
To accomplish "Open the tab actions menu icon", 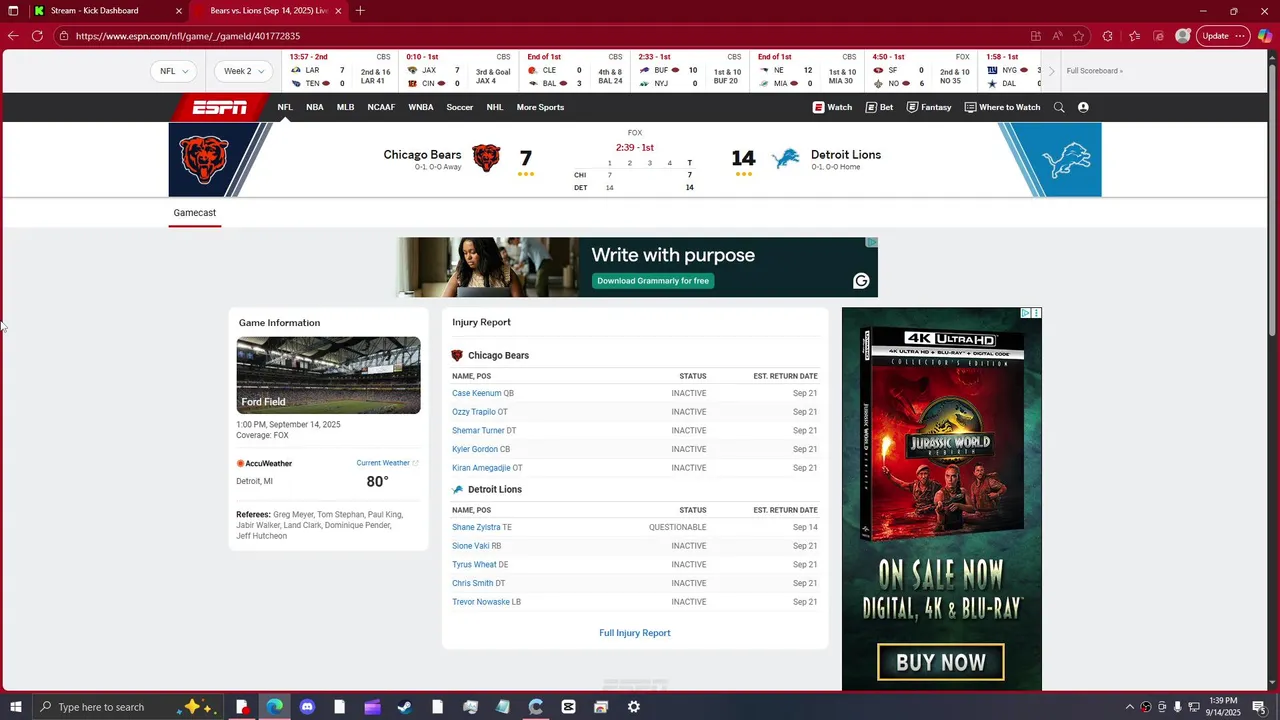I will point(13,11).
